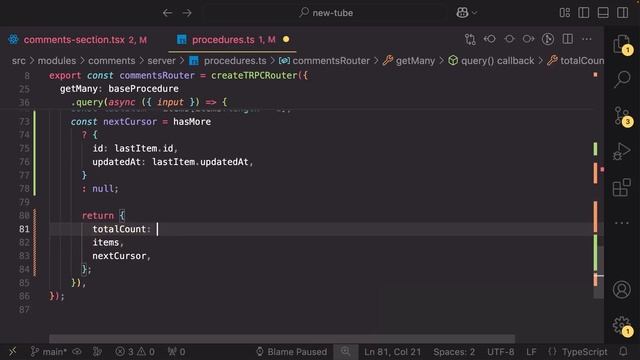Click the eye icon next to main* branch

pos(77,351)
